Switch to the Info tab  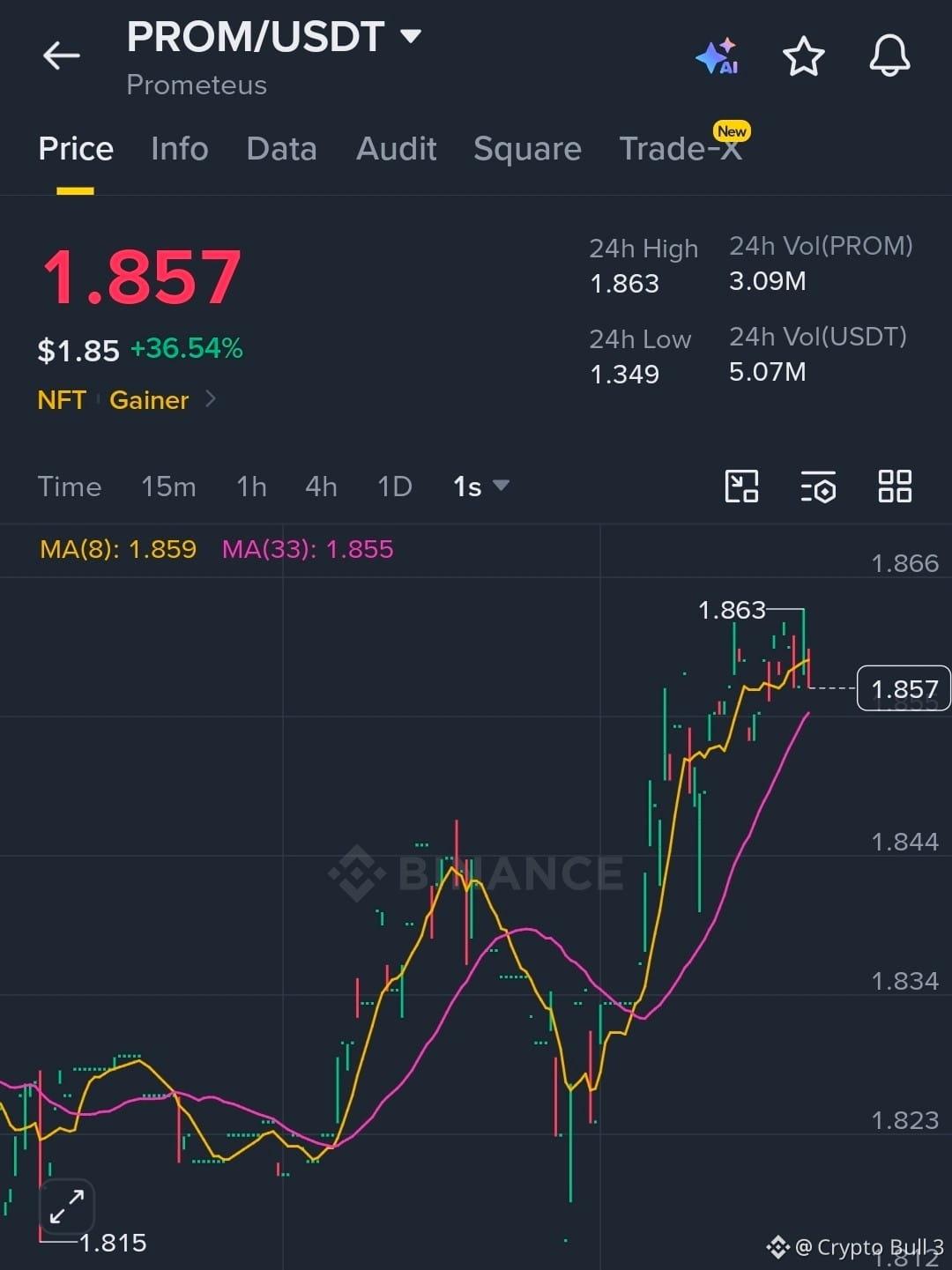(x=180, y=148)
